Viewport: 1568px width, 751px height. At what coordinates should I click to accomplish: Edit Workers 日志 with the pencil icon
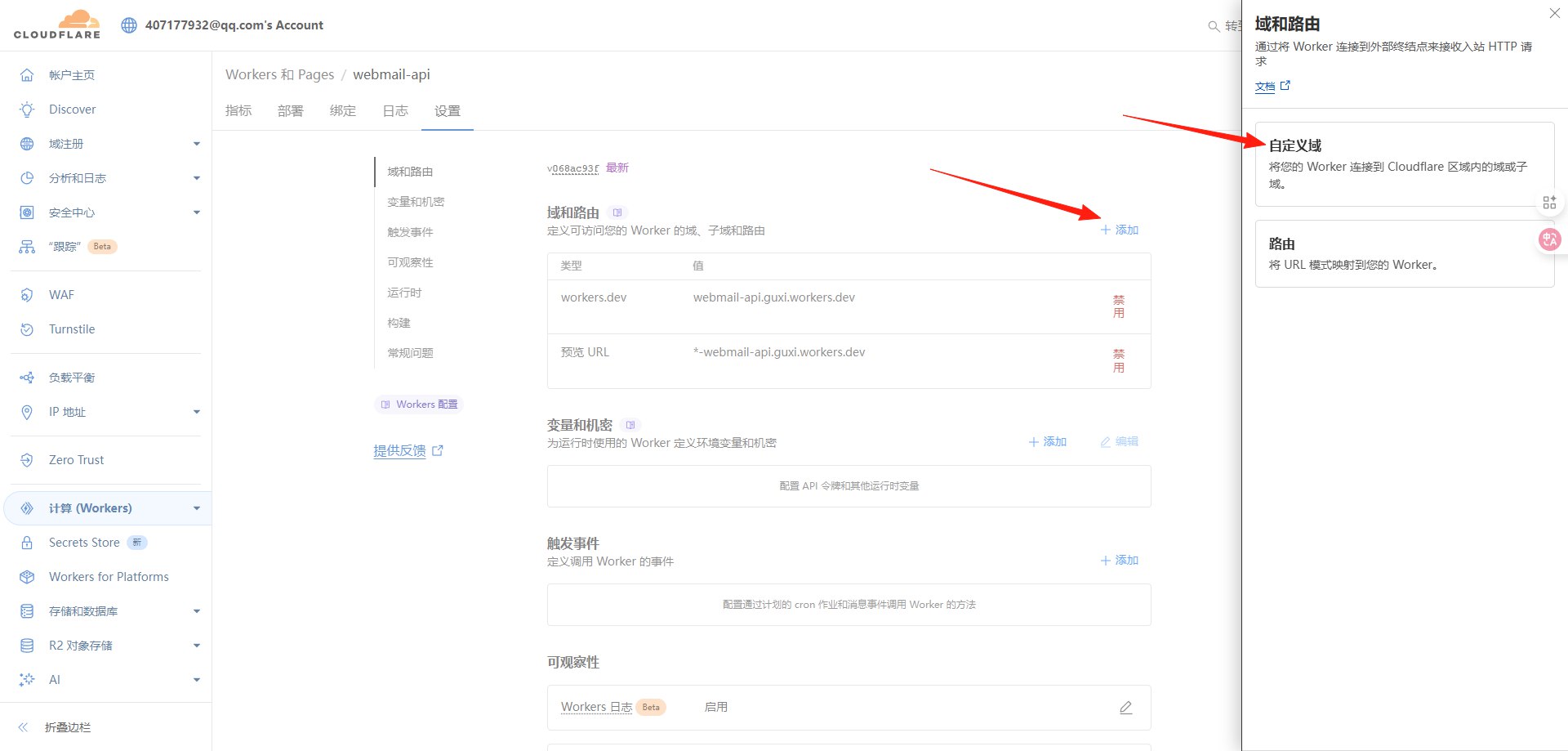click(x=1126, y=707)
